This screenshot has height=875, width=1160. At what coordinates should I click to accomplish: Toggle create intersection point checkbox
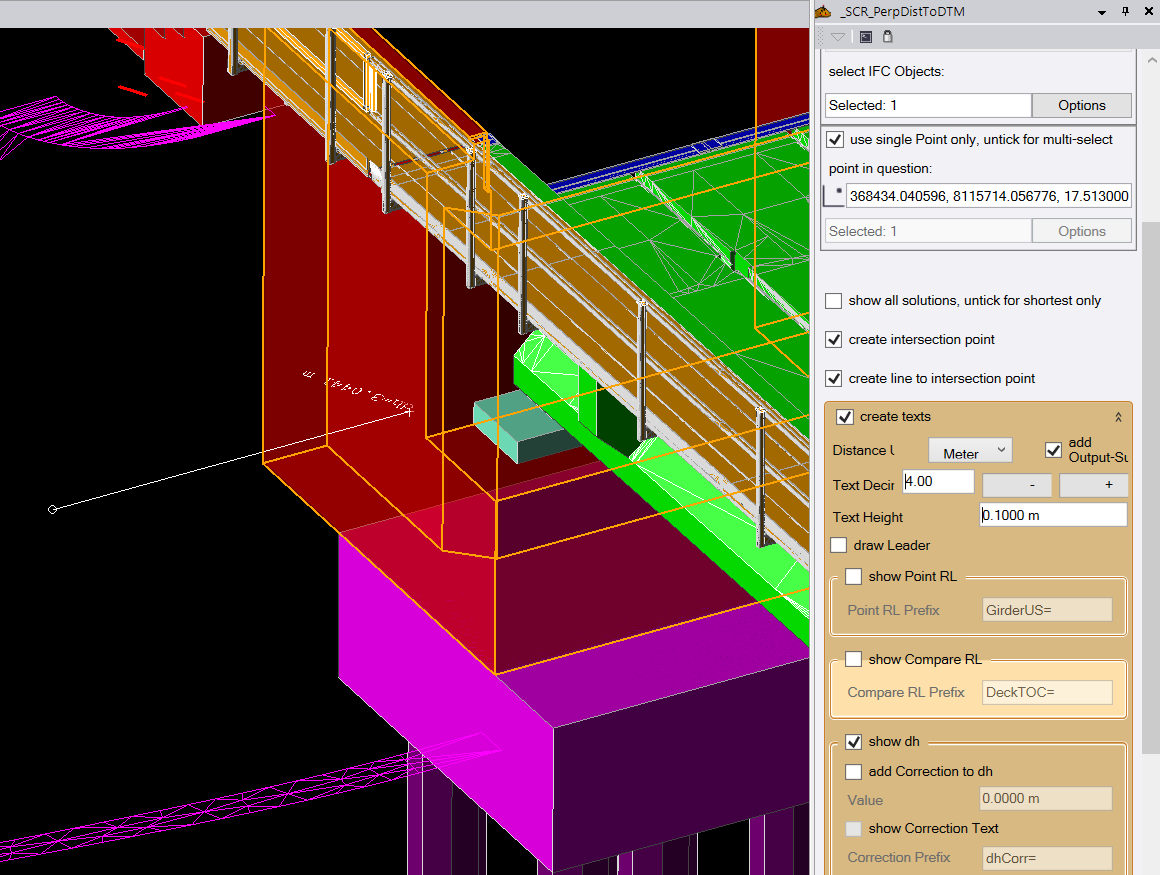point(834,339)
